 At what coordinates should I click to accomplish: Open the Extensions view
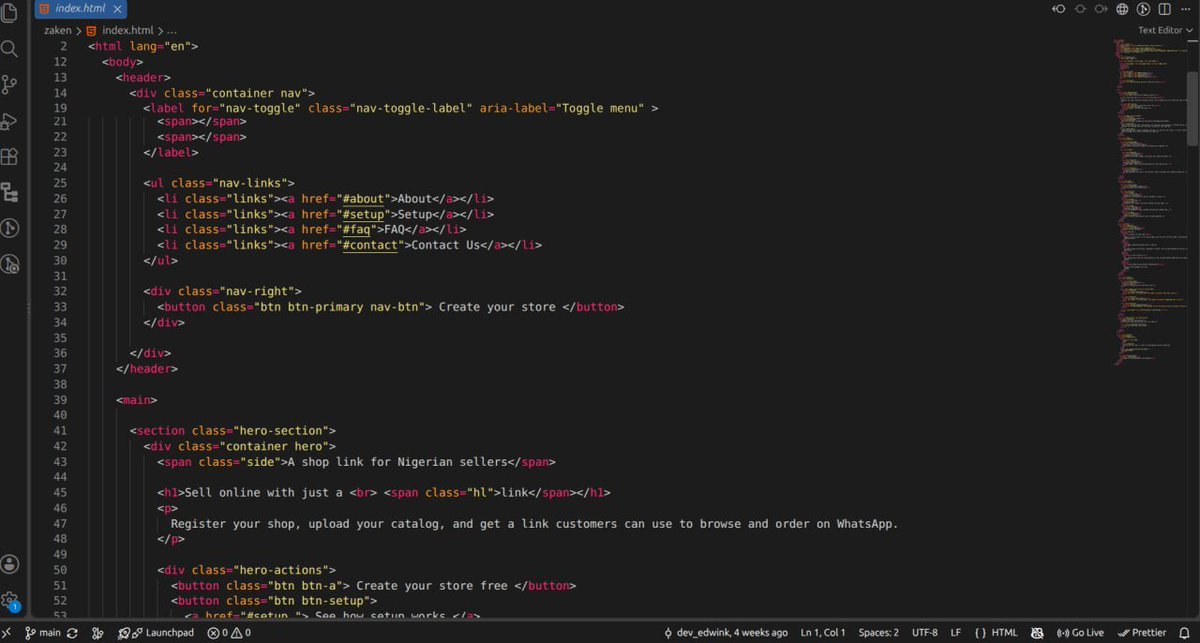pos(10,157)
